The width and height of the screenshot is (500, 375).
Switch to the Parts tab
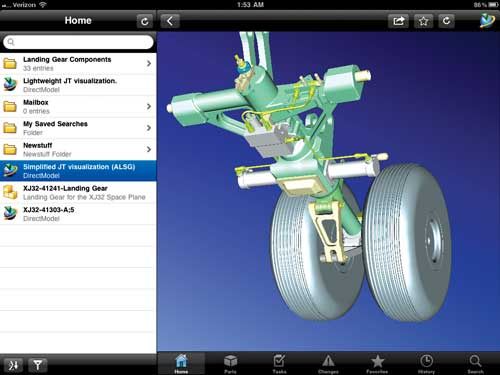(x=230, y=364)
